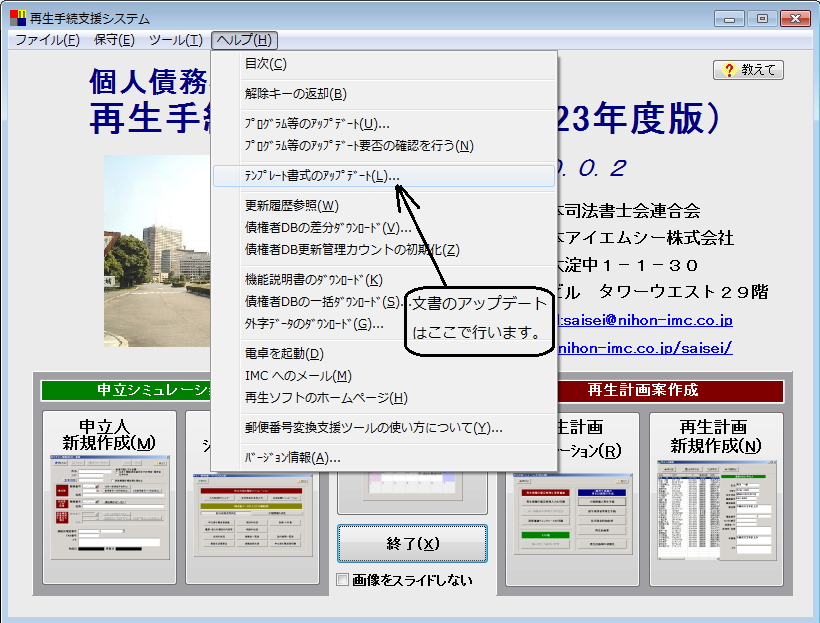The height and width of the screenshot is (623, 820).
Task: Minimize the 再生手続支援システム window
Action: pyautogui.click(x=732, y=18)
